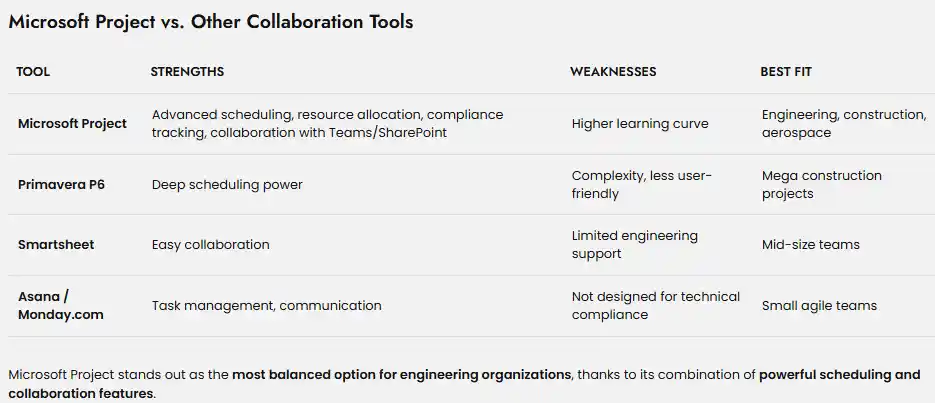
Task: Select the Smartsheet row name
Action: [56, 244]
